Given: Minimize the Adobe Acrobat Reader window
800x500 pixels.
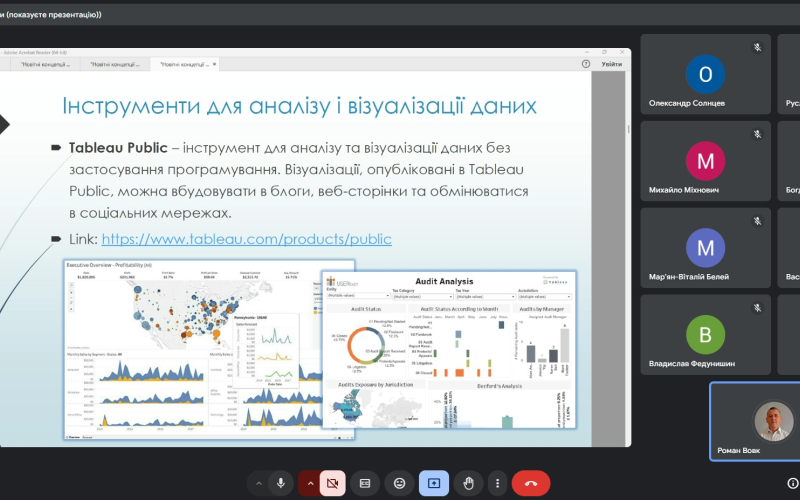Looking at the screenshot, I should [x=587, y=52].
